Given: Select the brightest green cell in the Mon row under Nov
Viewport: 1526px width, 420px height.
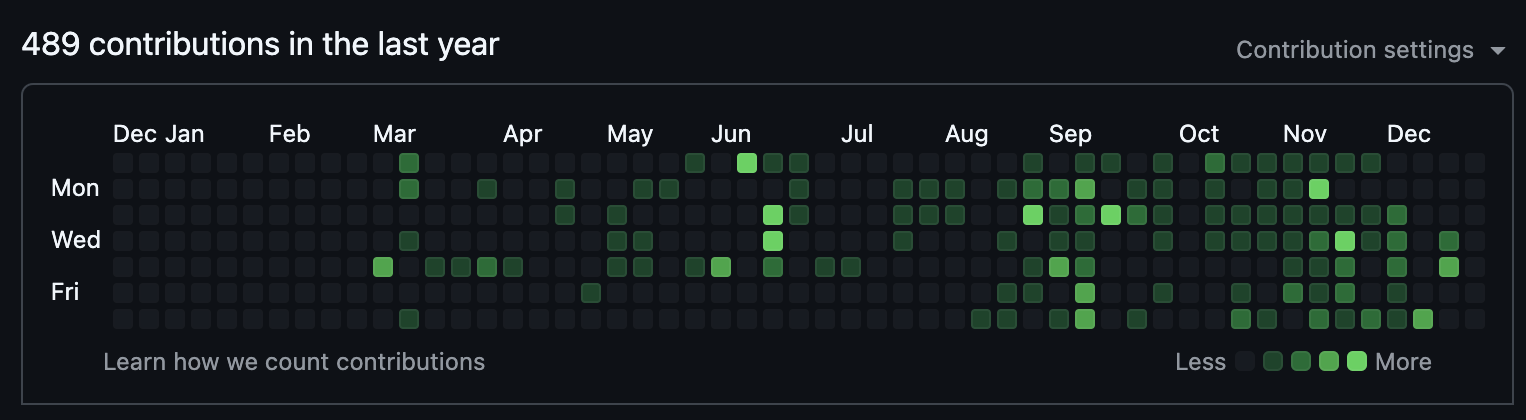Looking at the screenshot, I should (1319, 189).
